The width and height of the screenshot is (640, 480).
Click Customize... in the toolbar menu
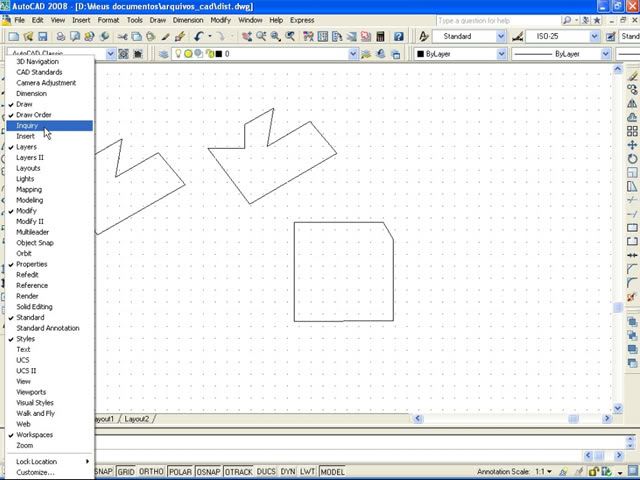(x=50, y=472)
